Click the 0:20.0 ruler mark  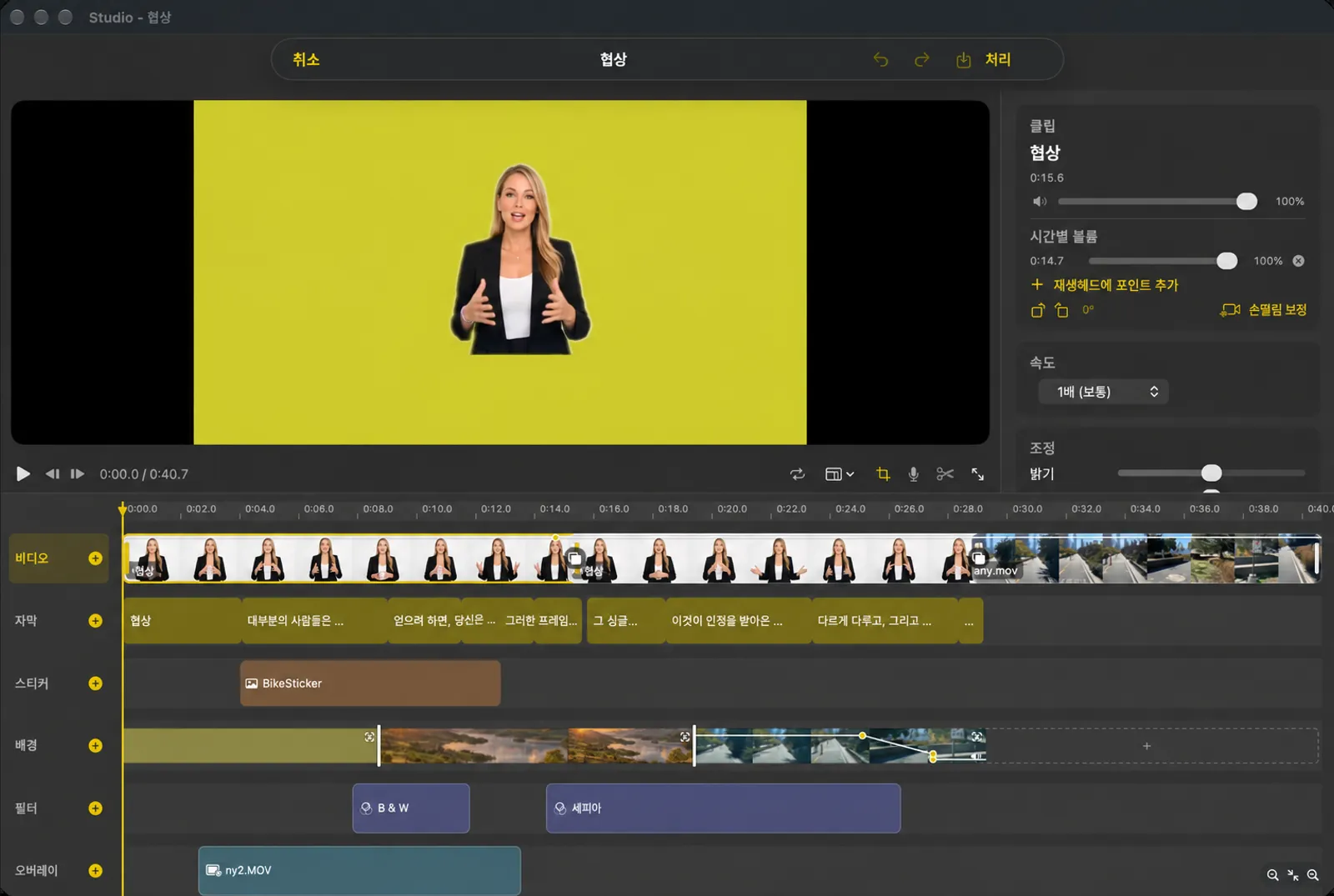pyautogui.click(x=732, y=508)
